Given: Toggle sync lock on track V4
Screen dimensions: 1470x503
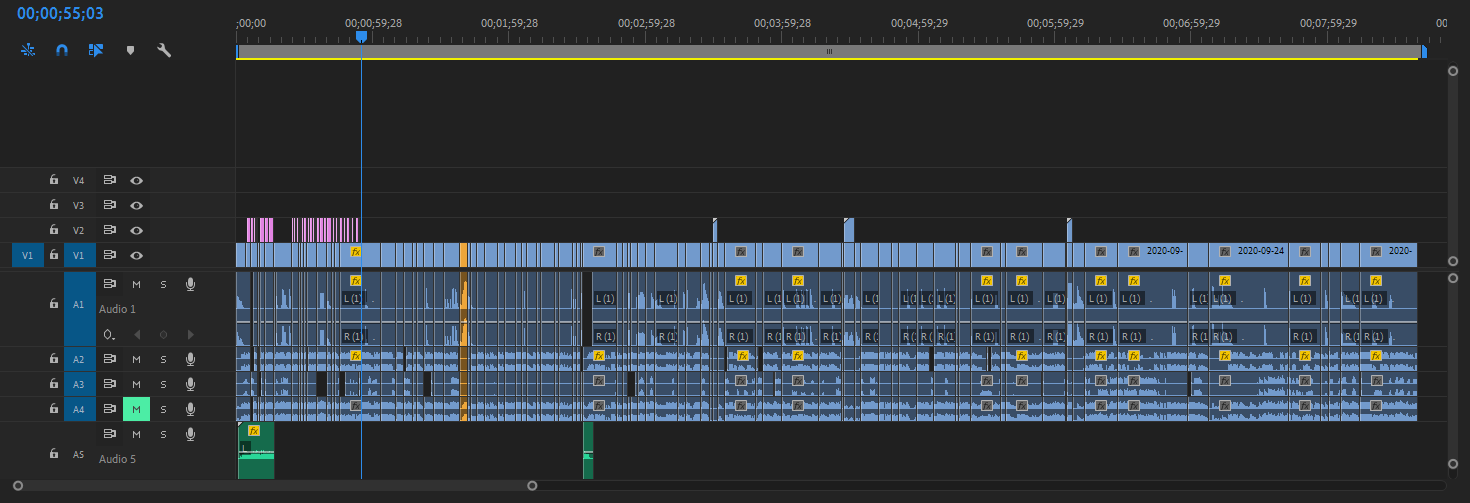Looking at the screenshot, I should click(x=109, y=181).
